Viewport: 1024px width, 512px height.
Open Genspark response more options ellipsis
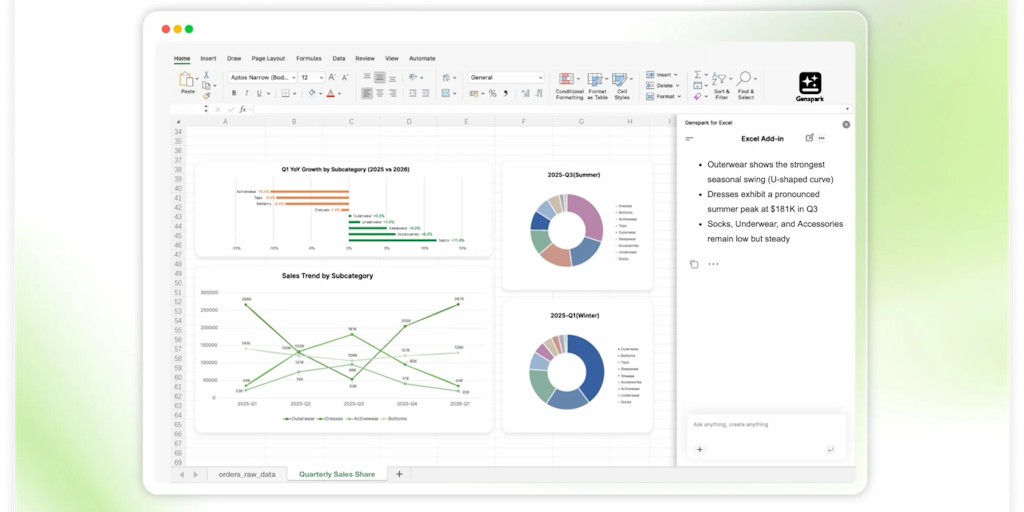click(x=713, y=264)
